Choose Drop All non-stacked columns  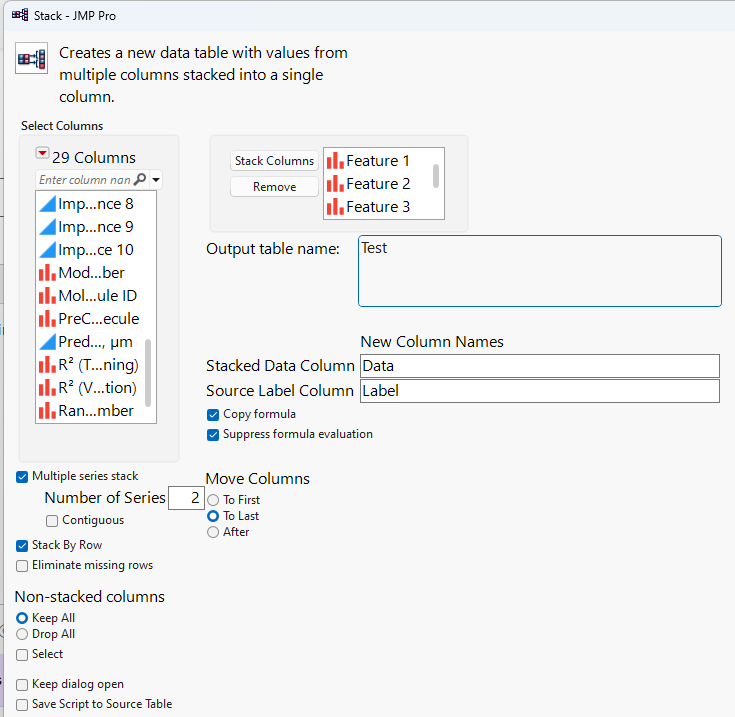pos(22,634)
